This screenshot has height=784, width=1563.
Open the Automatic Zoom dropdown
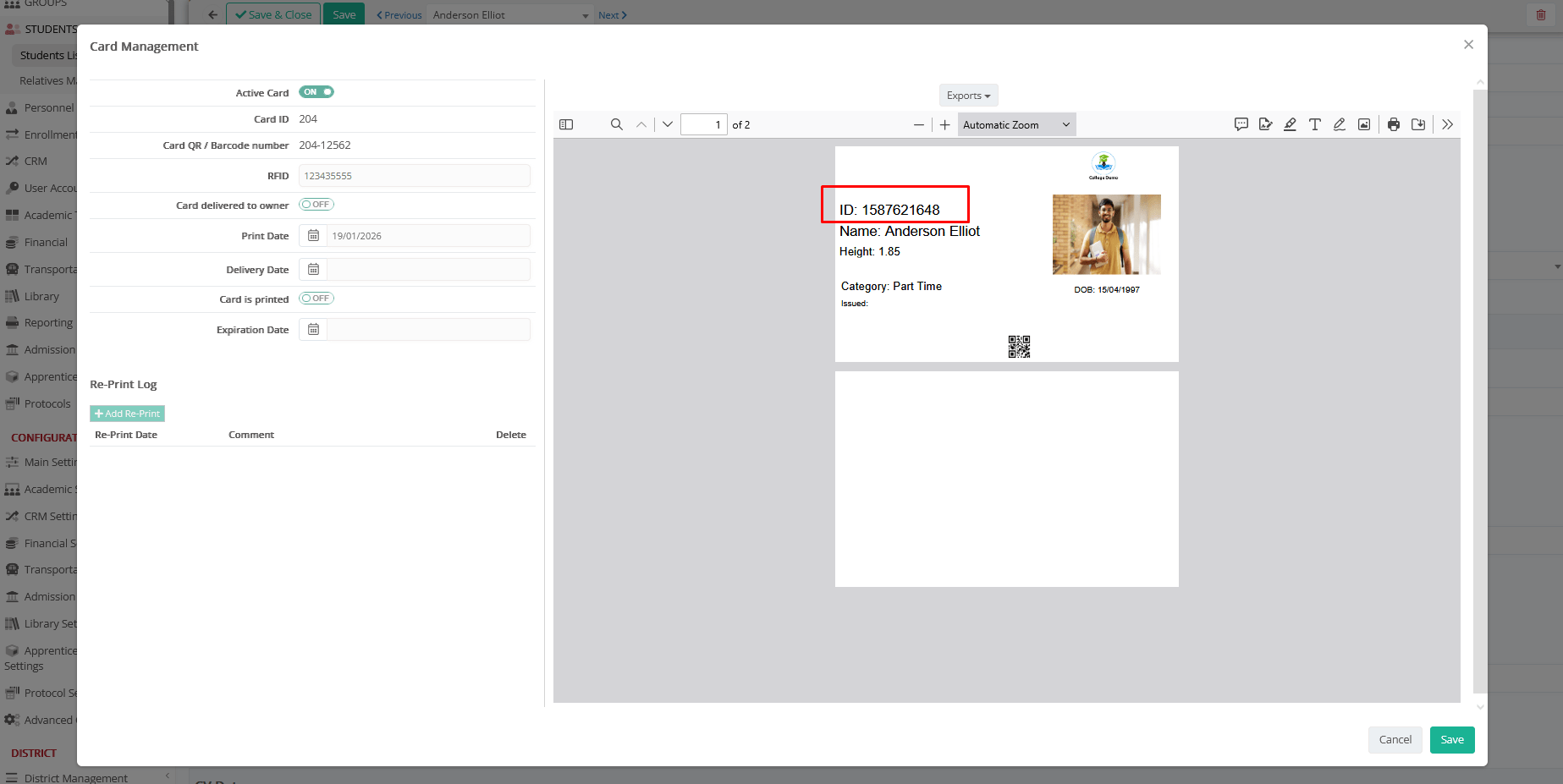click(x=1016, y=124)
